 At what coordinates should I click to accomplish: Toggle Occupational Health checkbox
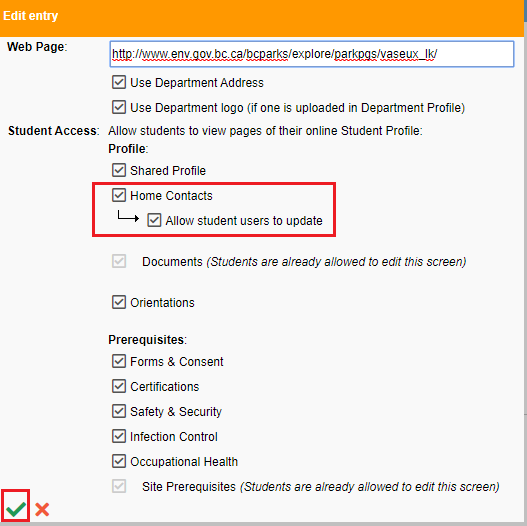[119, 461]
